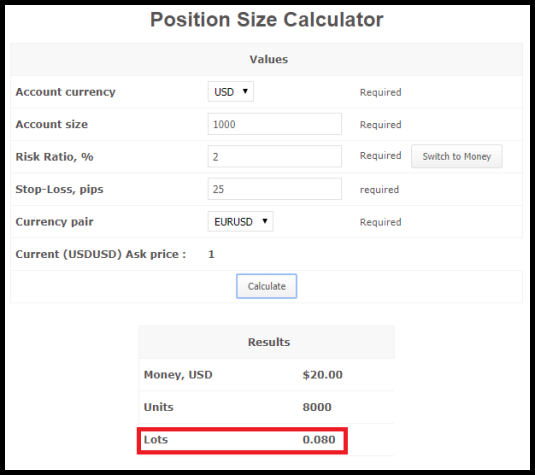Image resolution: width=535 pixels, height=475 pixels.
Task: Click the USD dropdown arrow
Action: [245, 91]
